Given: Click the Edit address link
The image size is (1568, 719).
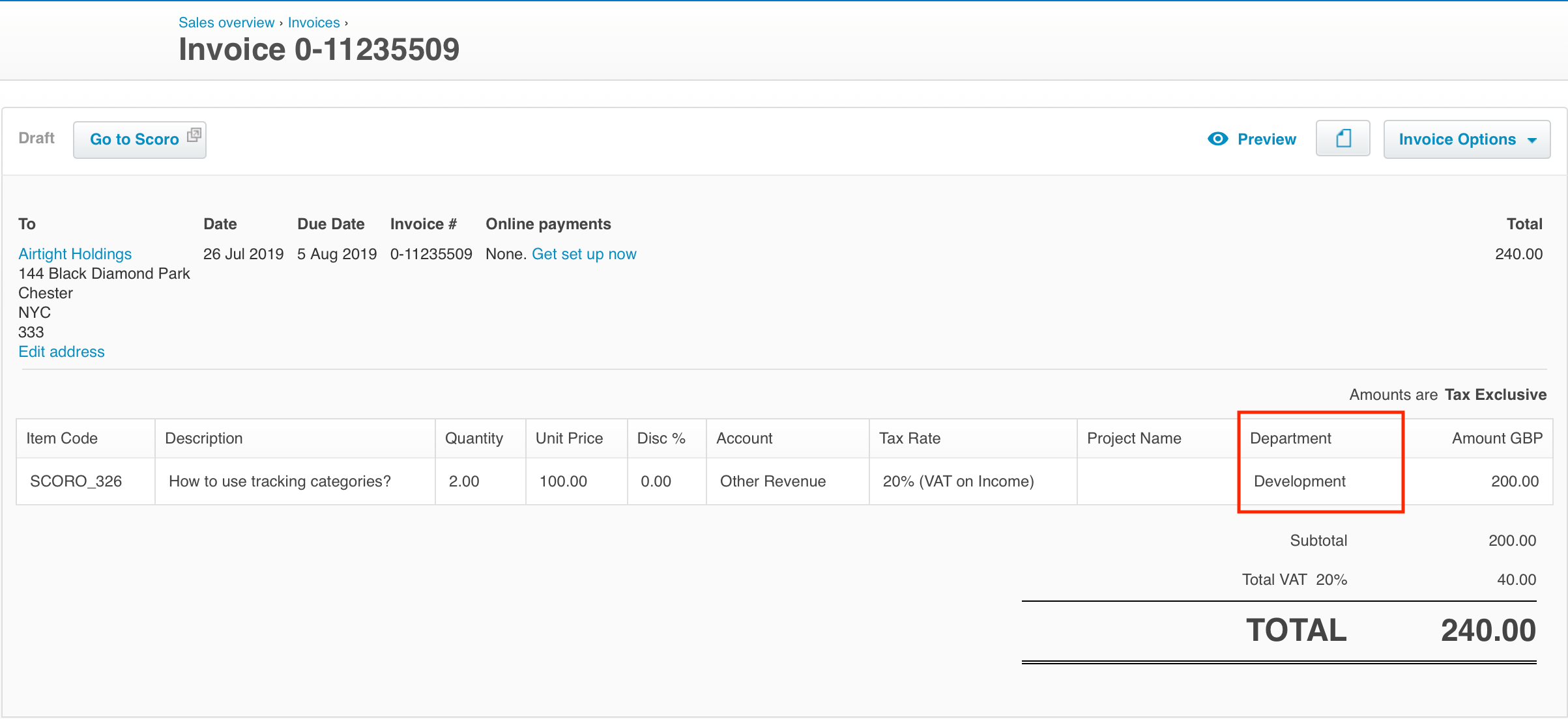Looking at the screenshot, I should 61,352.
